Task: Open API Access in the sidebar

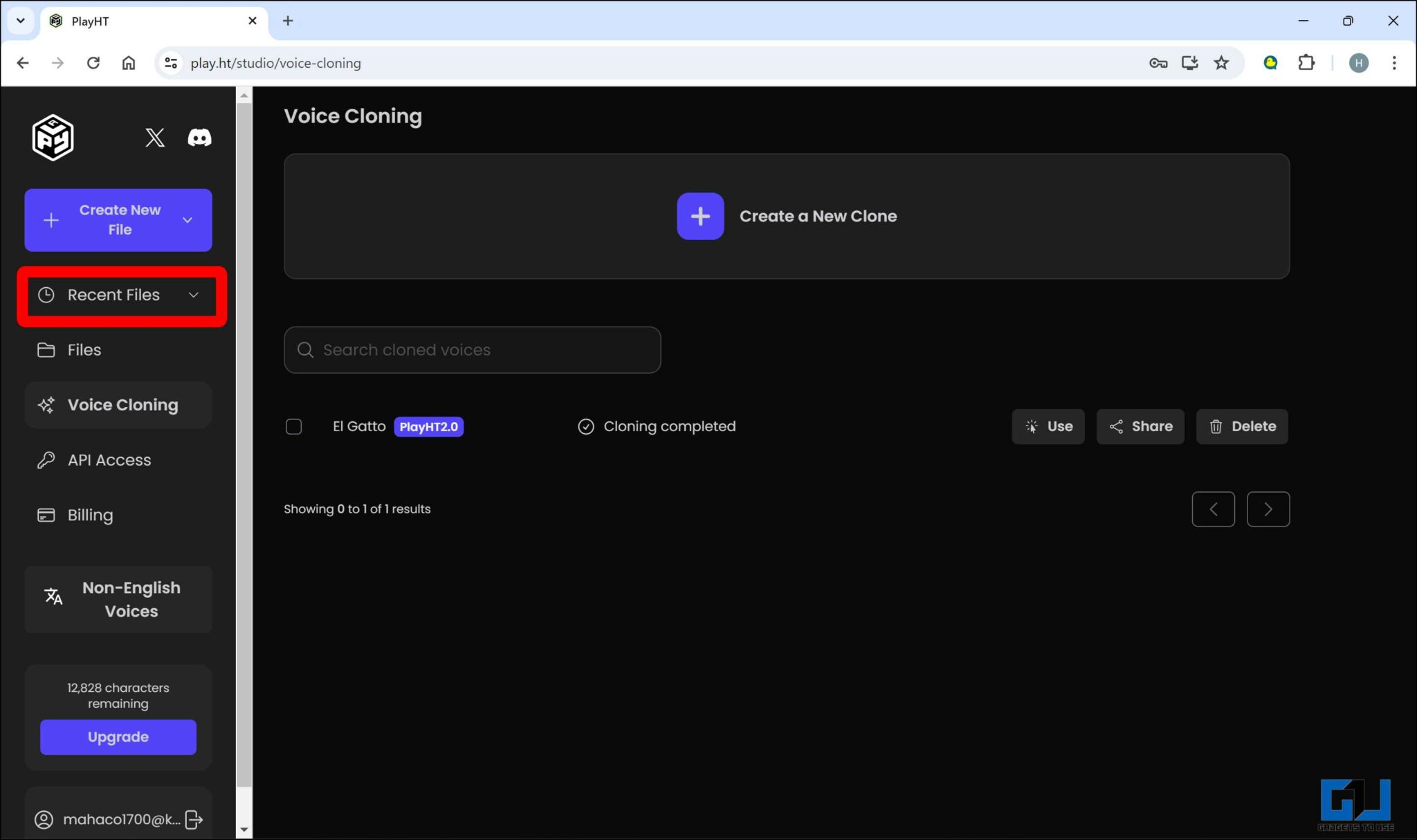Action: (x=109, y=460)
